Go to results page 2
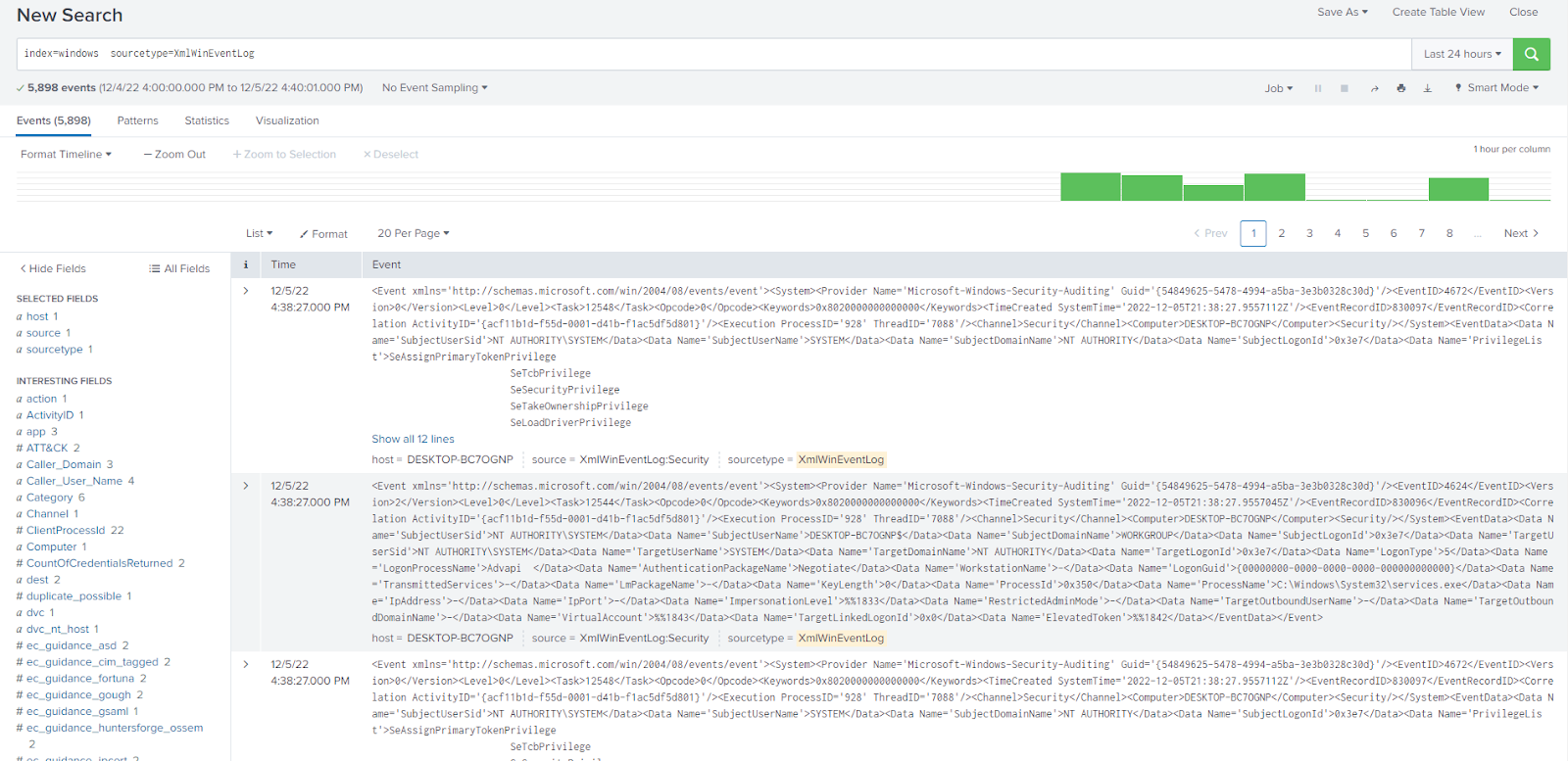The width and height of the screenshot is (1568, 761). point(1281,233)
